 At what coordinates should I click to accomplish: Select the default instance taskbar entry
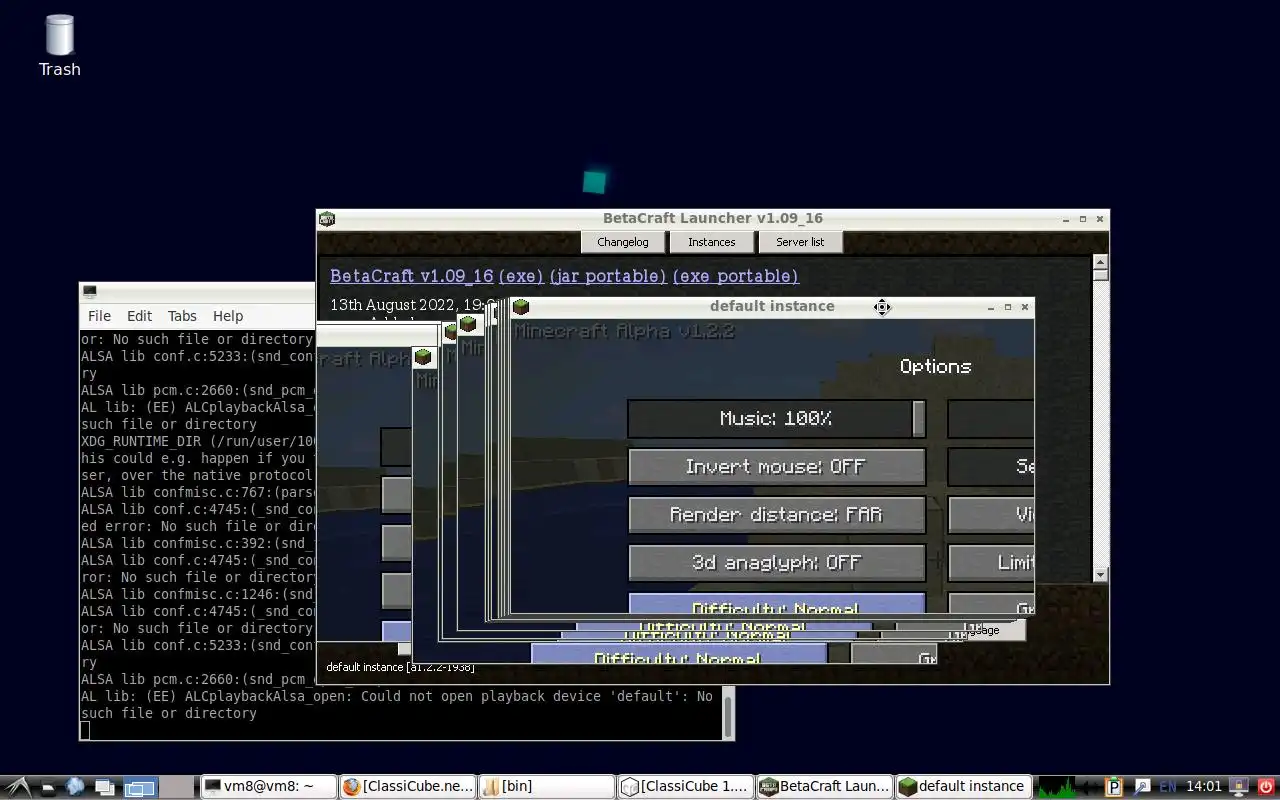point(962,787)
